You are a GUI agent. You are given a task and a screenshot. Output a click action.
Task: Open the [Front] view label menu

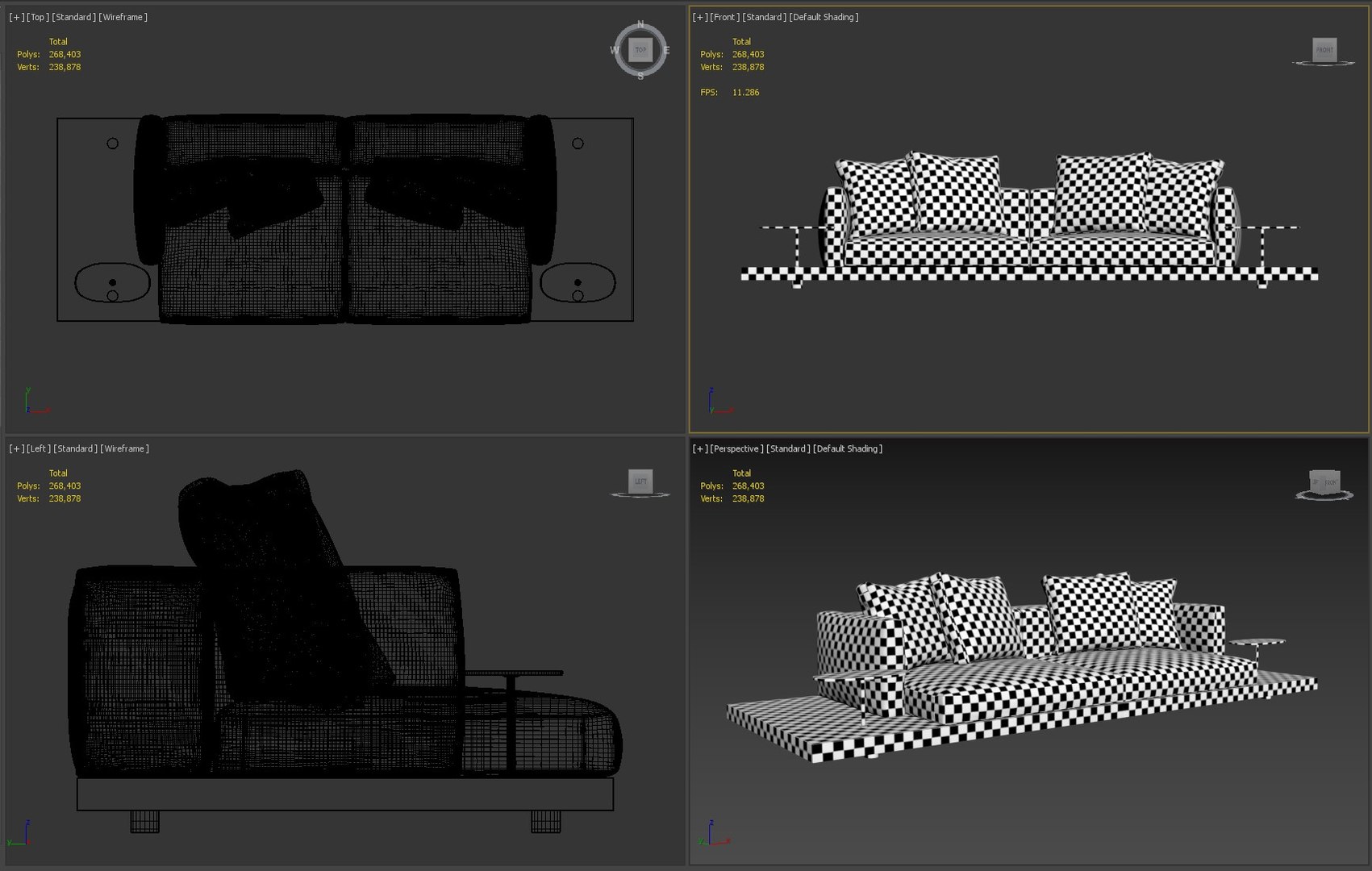[x=724, y=17]
